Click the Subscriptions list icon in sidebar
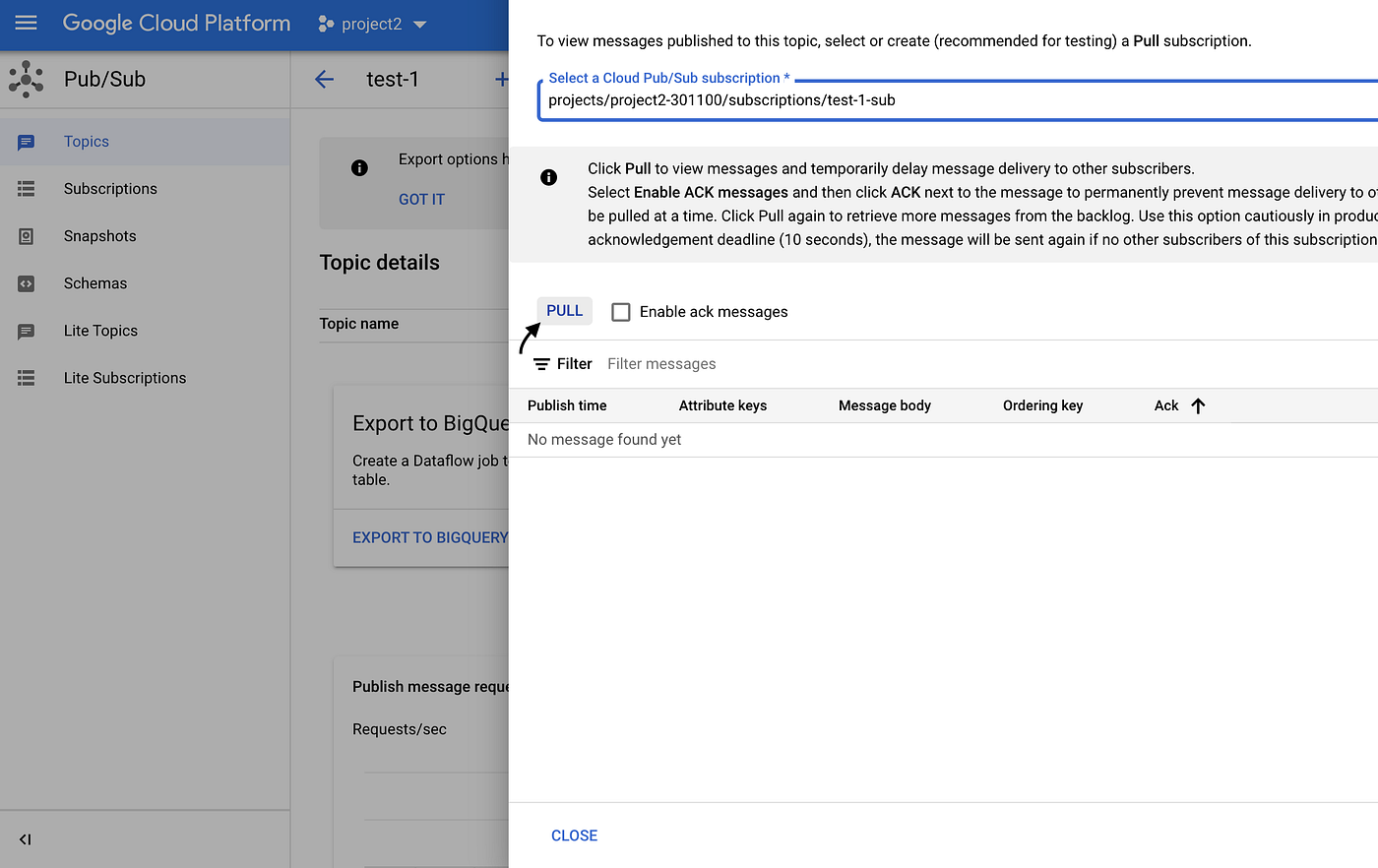This screenshot has height=868, width=1378. [x=27, y=189]
